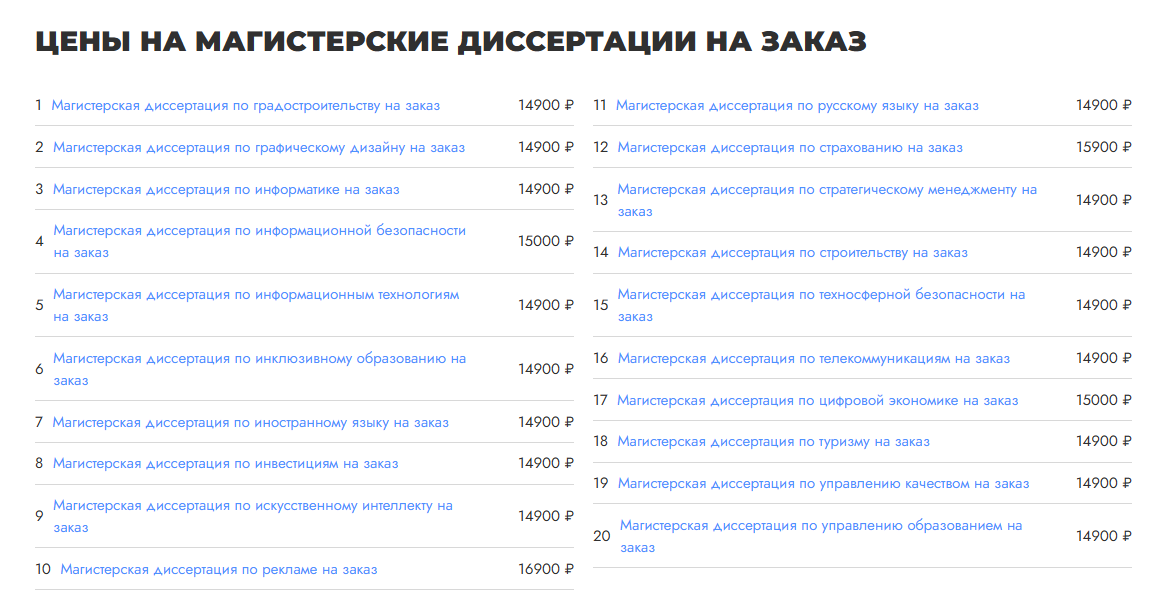Screen dimensions: 1162x610
Task: Open the строительству dissertation link
Action: coord(793,253)
